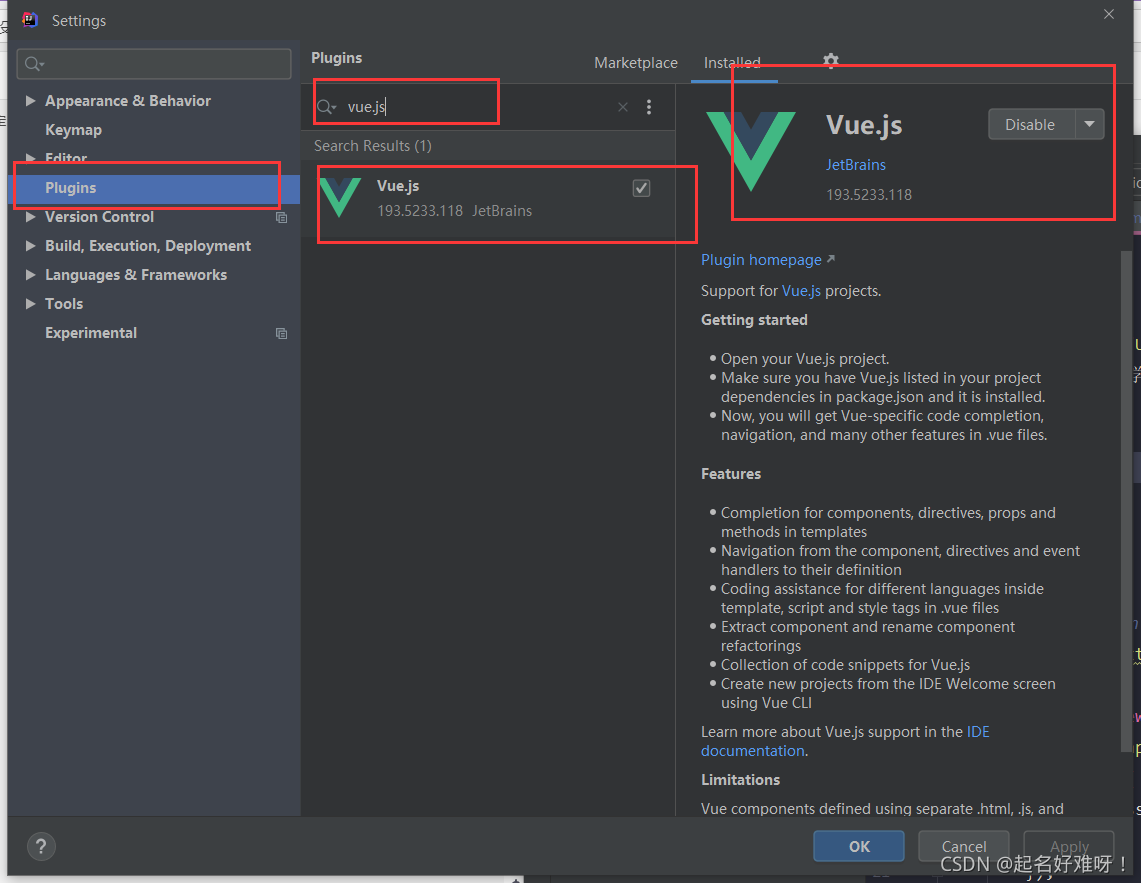This screenshot has width=1141, height=883.
Task: Expand the Tools tree node
Action: [x=31, y=304]
